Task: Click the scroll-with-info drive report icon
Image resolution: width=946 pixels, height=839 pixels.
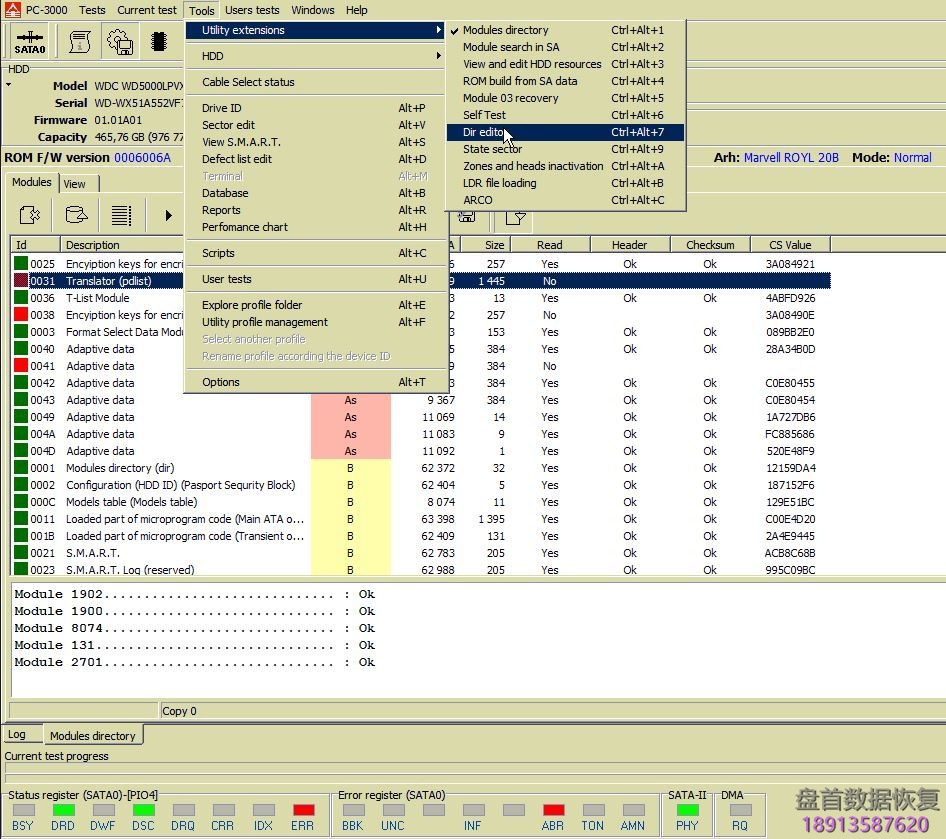Action: coord(78,41)
